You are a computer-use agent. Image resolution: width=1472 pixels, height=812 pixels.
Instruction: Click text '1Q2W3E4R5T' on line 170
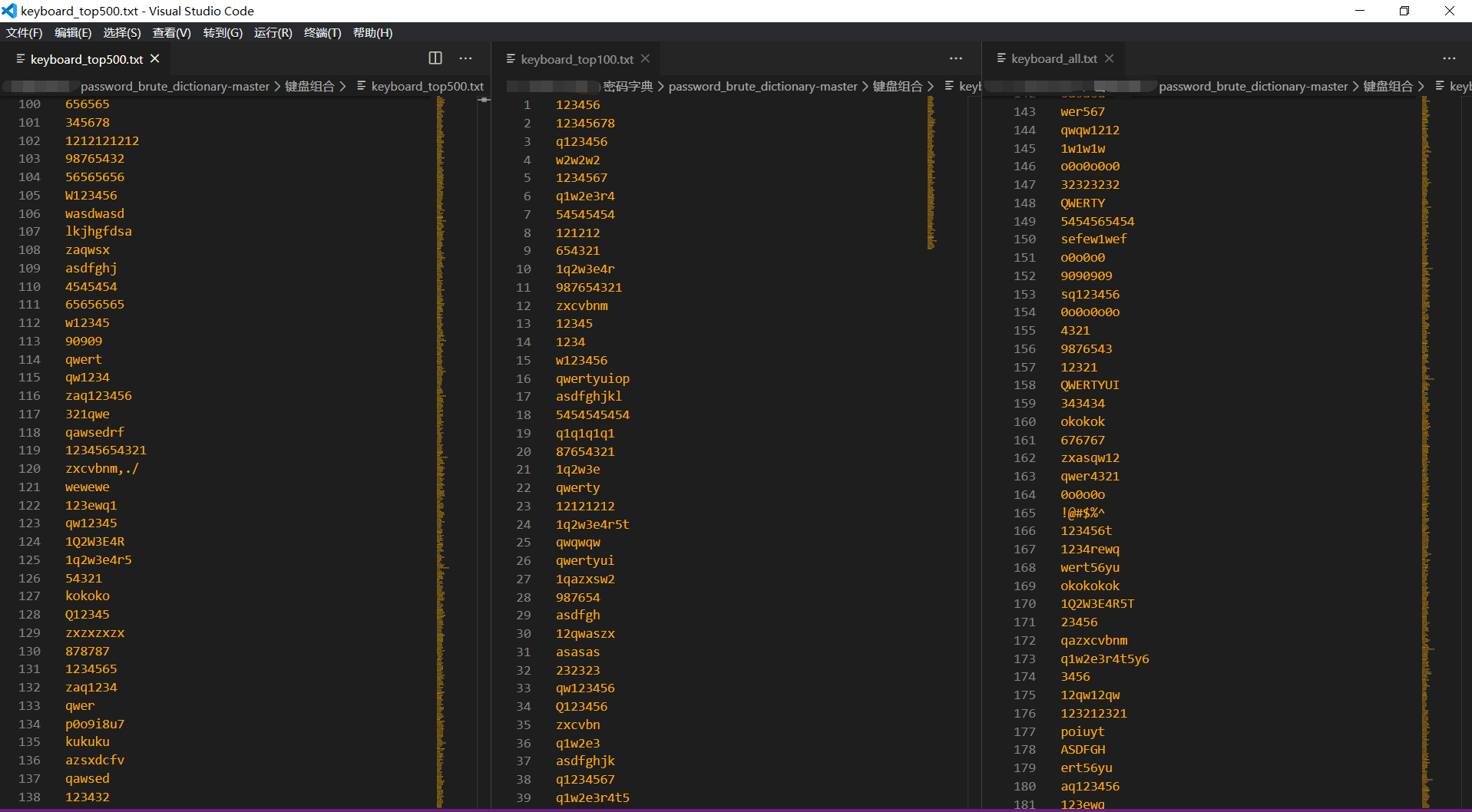[1097, 604]
